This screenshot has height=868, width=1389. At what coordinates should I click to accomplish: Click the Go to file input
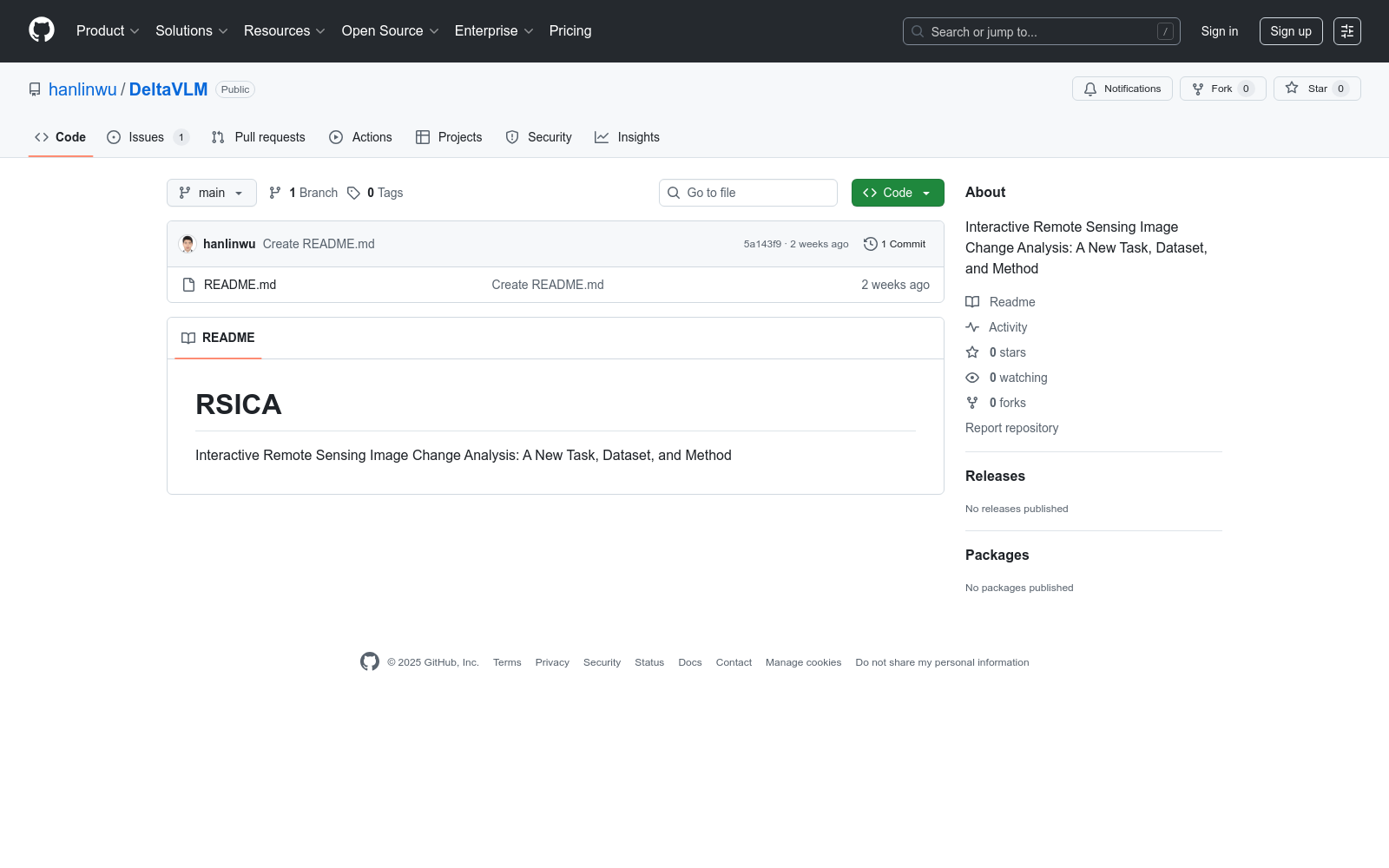tap(748, 193)
